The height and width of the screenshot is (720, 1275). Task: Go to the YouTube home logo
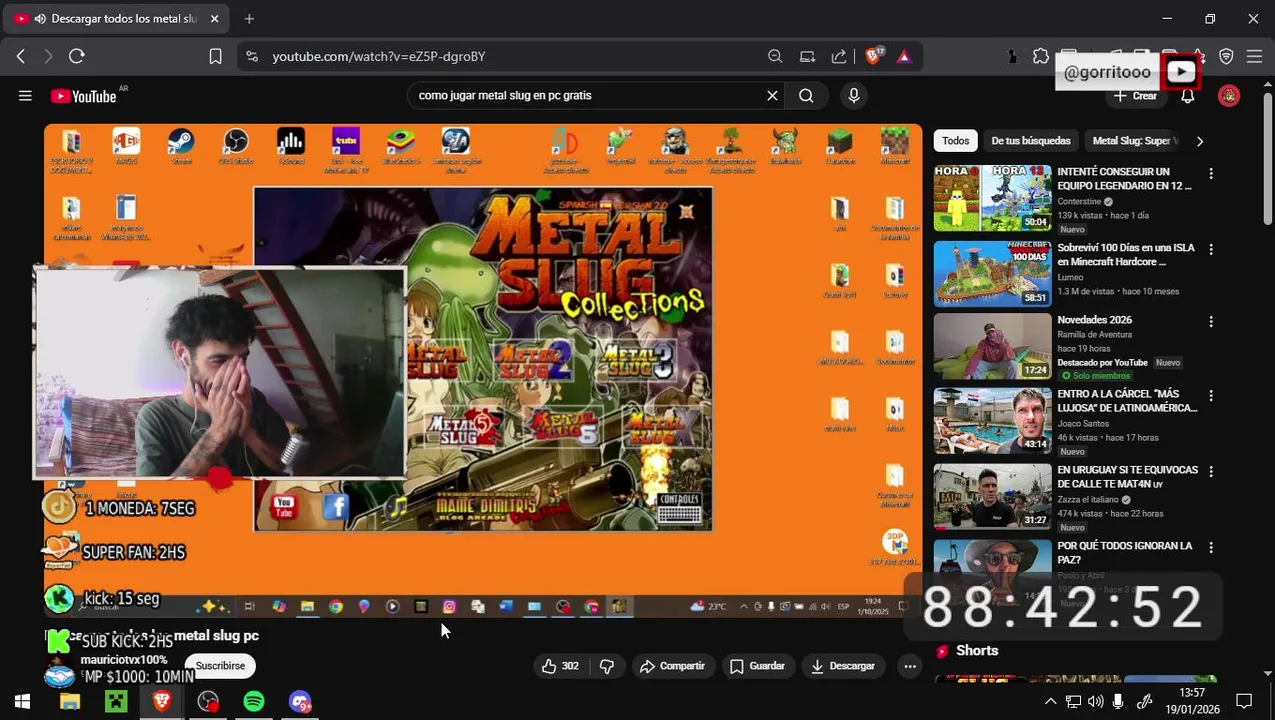tap(84, 96)
